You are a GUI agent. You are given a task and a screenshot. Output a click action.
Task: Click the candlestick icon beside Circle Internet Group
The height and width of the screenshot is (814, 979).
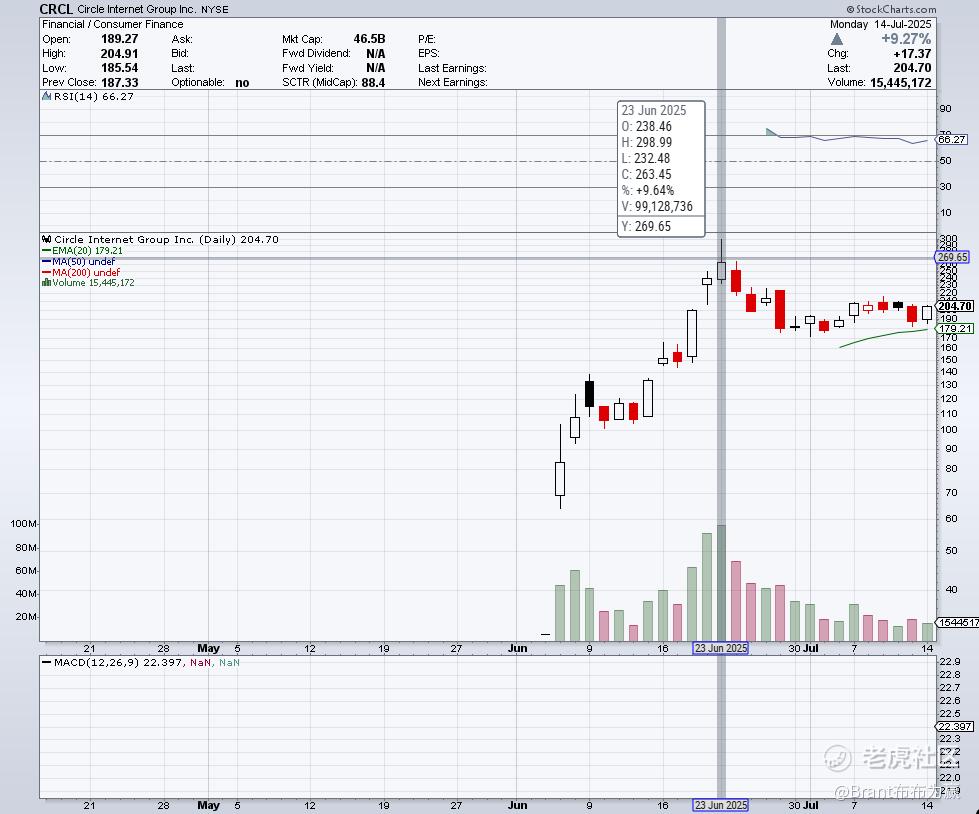point(46,239)
